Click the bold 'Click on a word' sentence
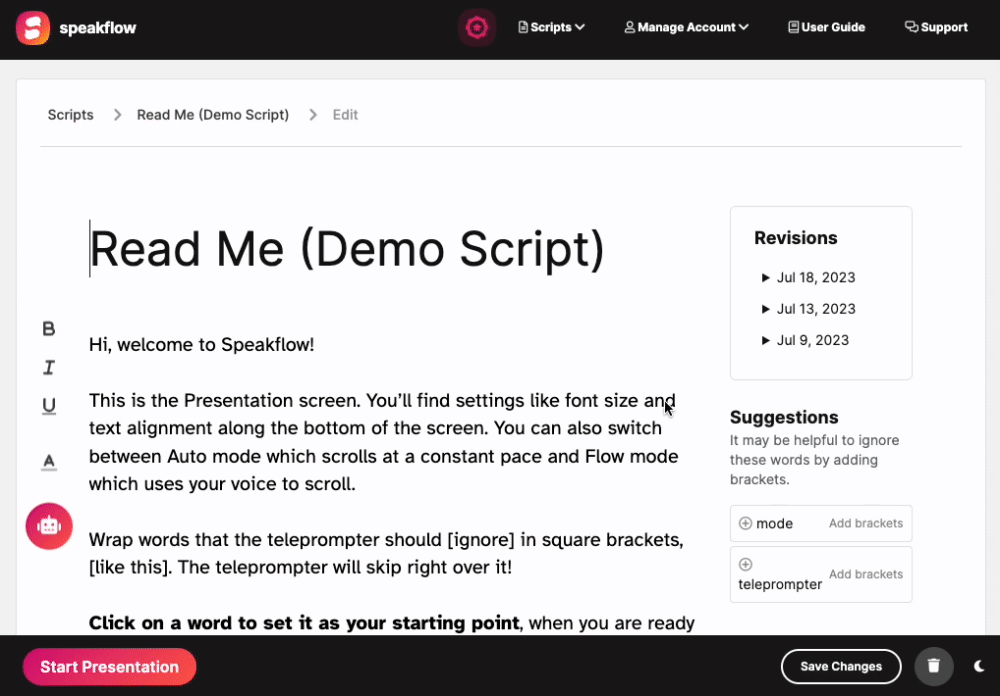Screen dimensions: 1000x696 [304, 623]
